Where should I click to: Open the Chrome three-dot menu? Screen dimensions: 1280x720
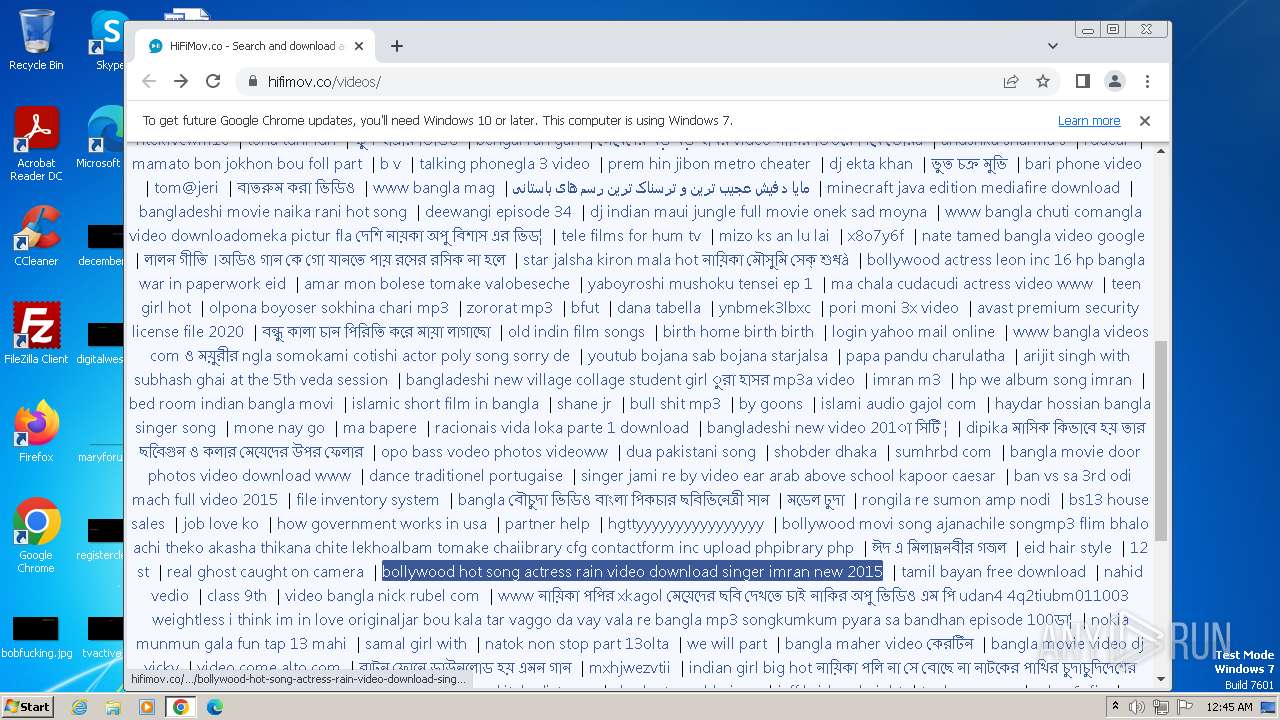click(1147, 81)
